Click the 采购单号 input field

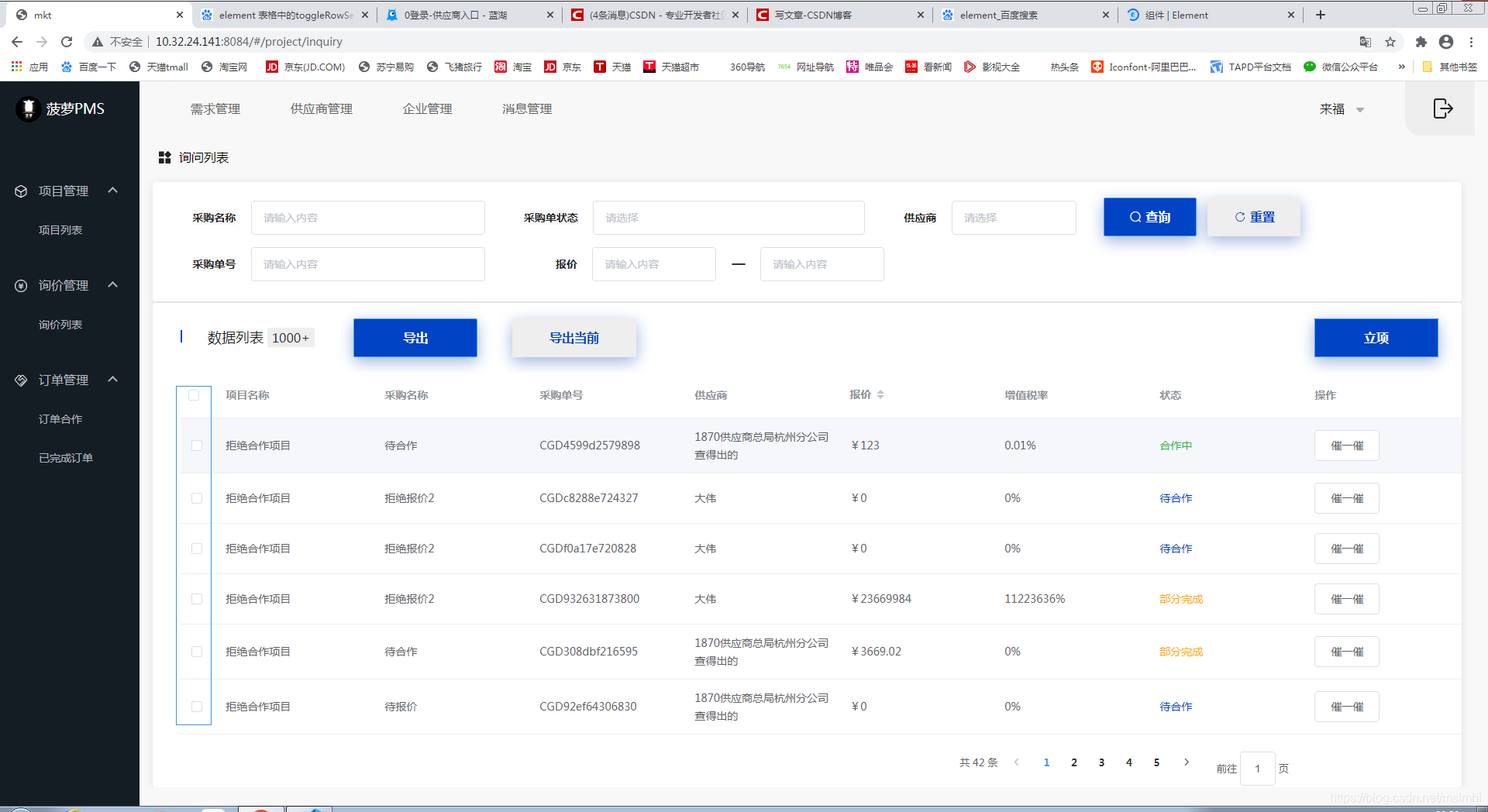point(368,264)
